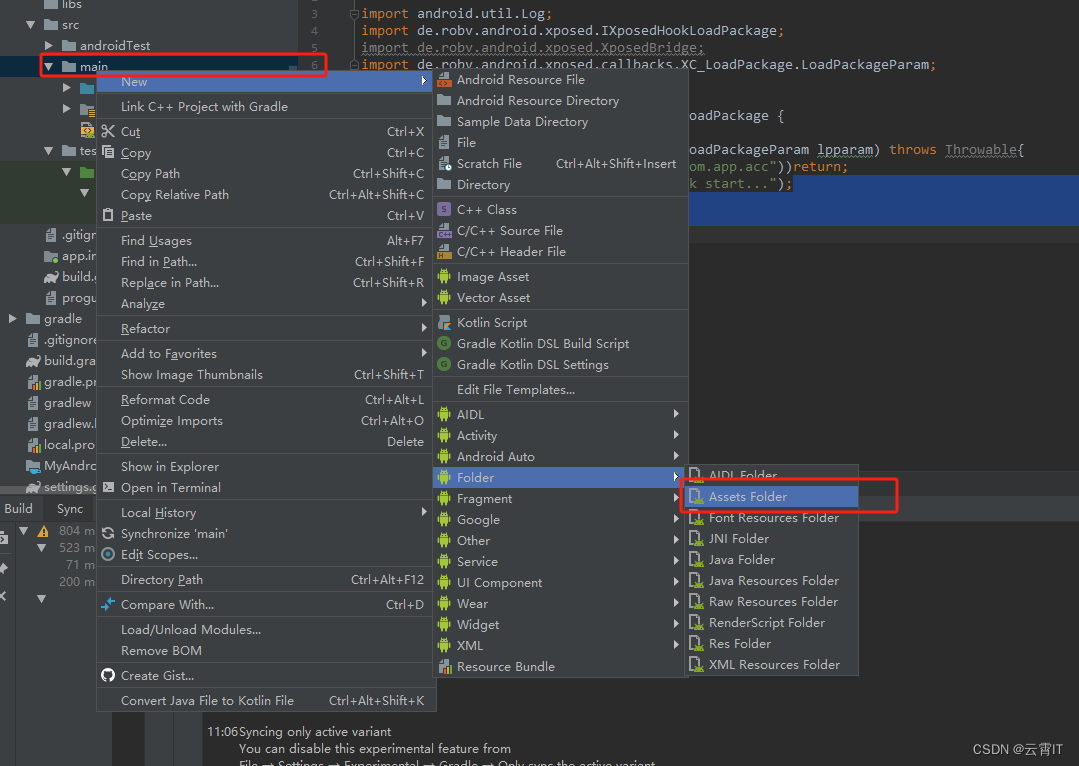Switch to the Build tab
This screenshot has height=766, width=1079.
click(x=17, y=508)
